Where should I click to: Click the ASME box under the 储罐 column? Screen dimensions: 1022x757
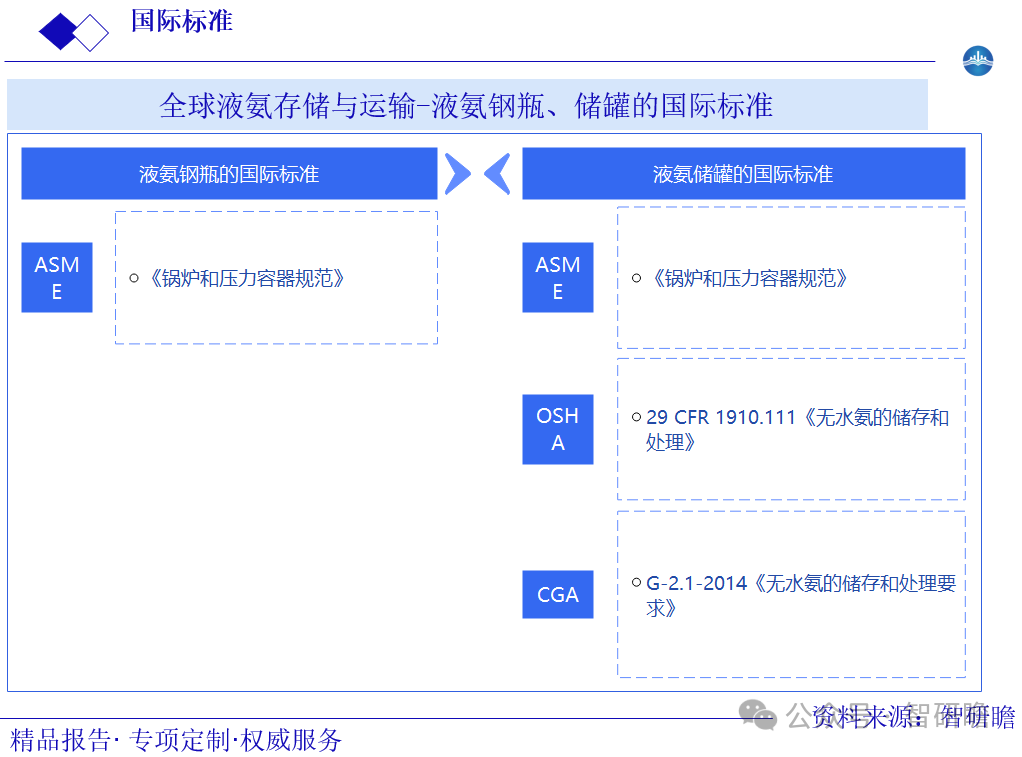pos(557,277)
